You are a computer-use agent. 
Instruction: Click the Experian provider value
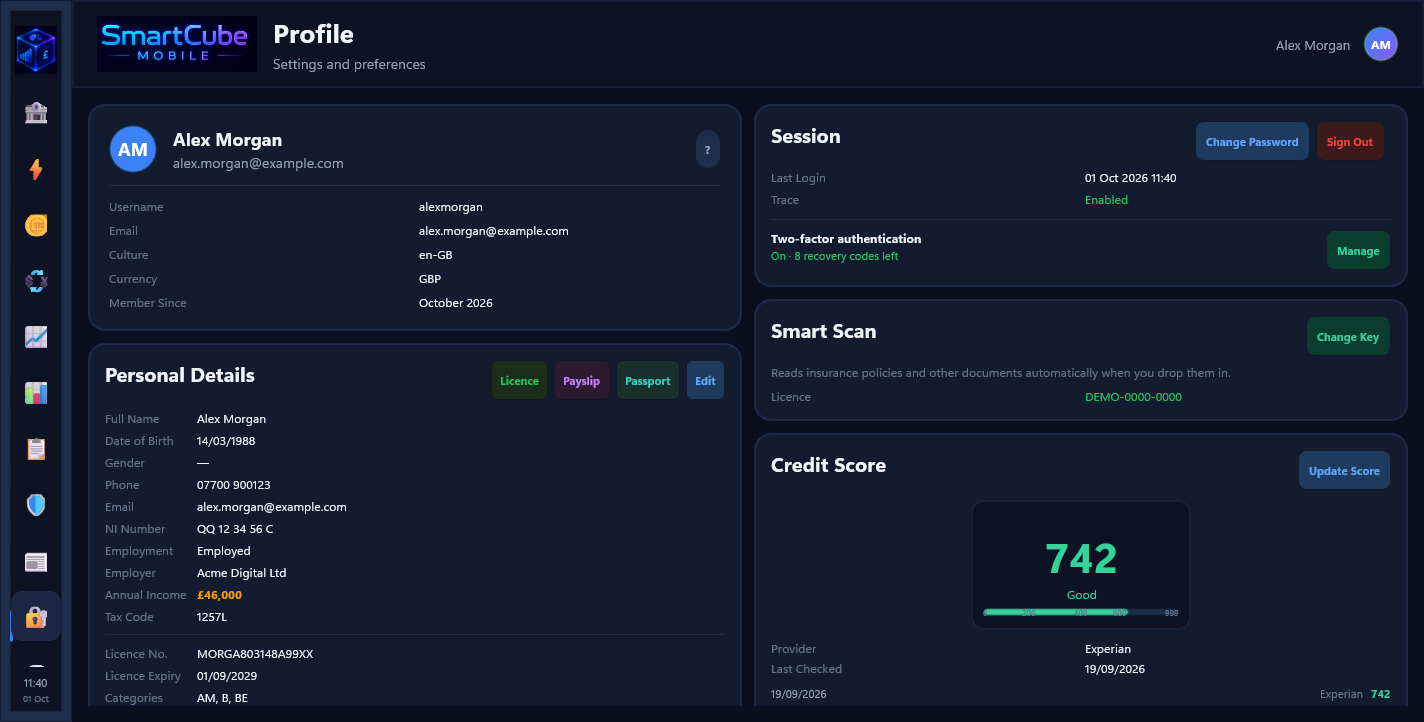1108,649
